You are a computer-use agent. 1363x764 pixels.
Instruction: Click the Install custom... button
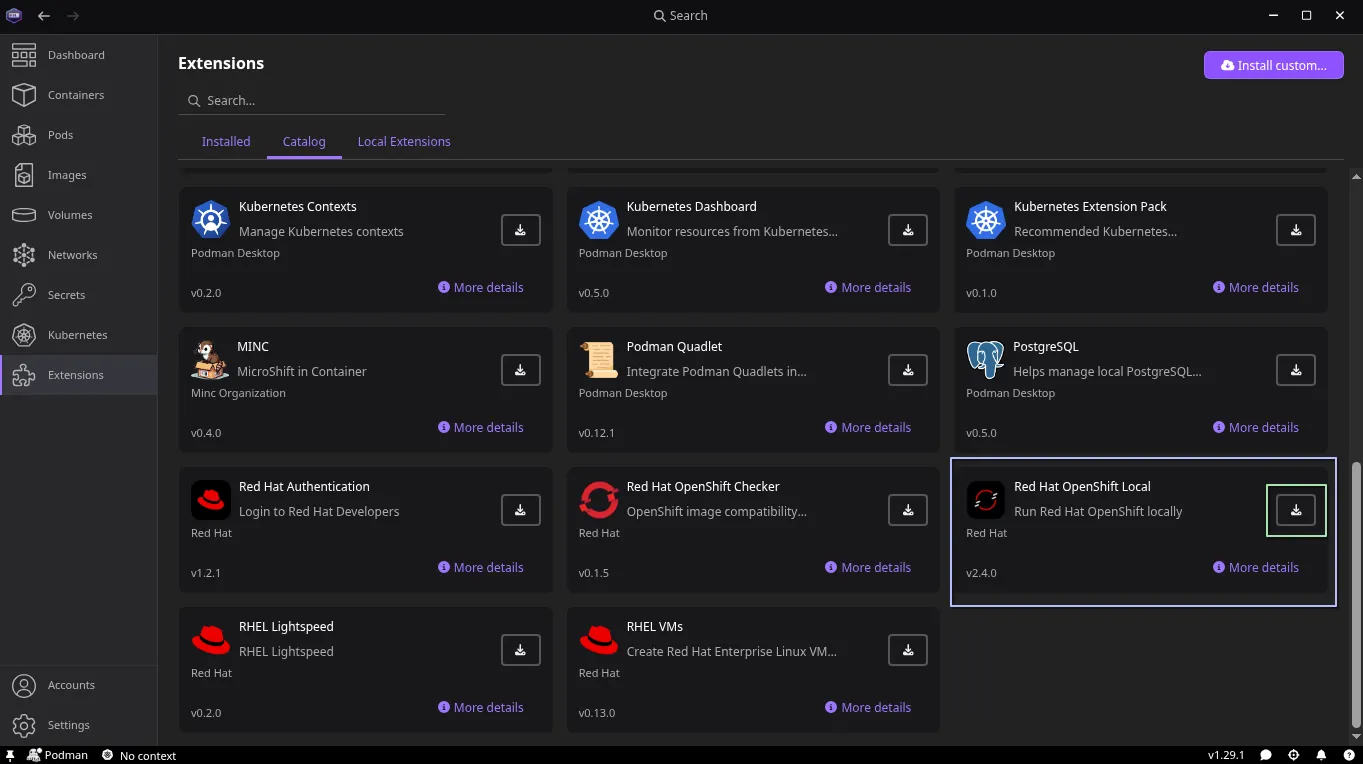tap(1274, 65)
